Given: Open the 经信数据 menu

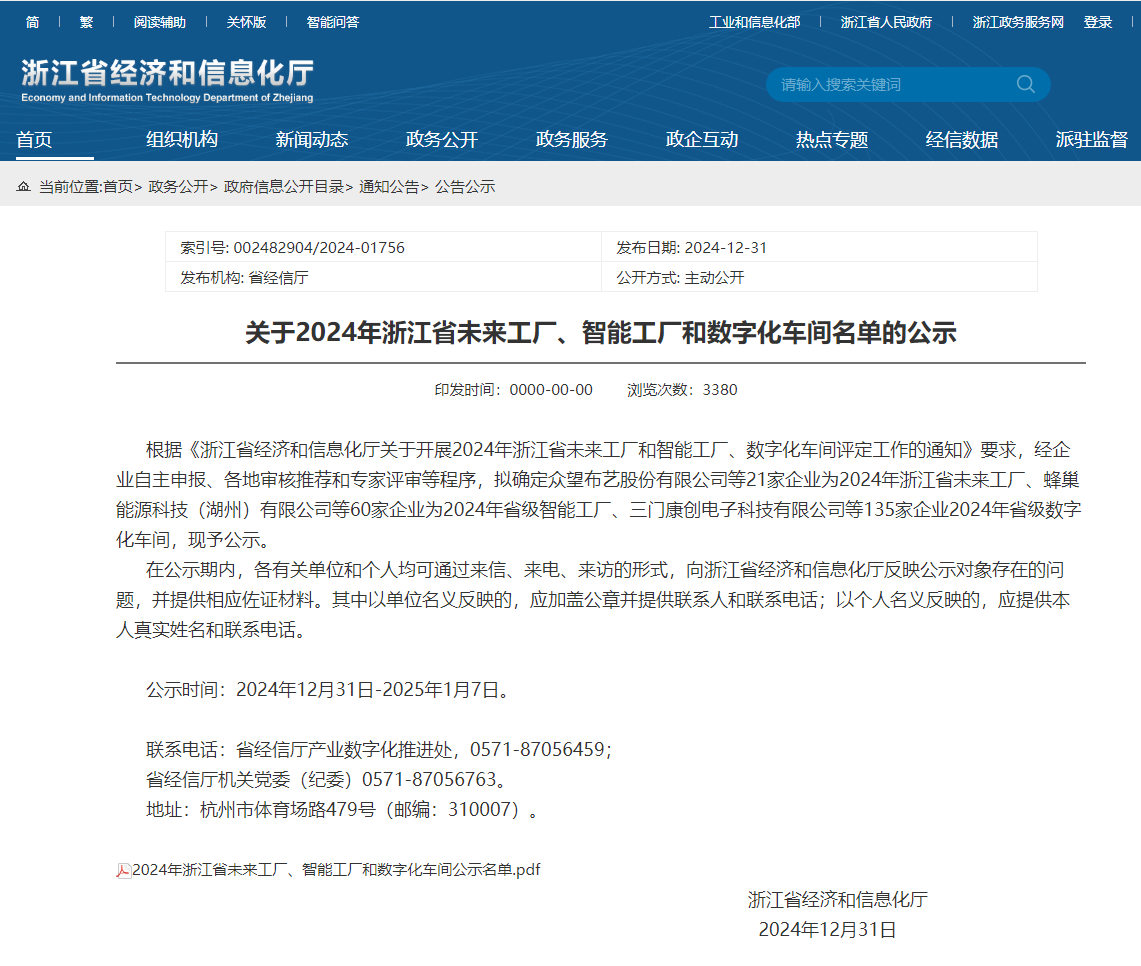Looking at the screenshot, I should pyautogui.click(x=962, y=140).
